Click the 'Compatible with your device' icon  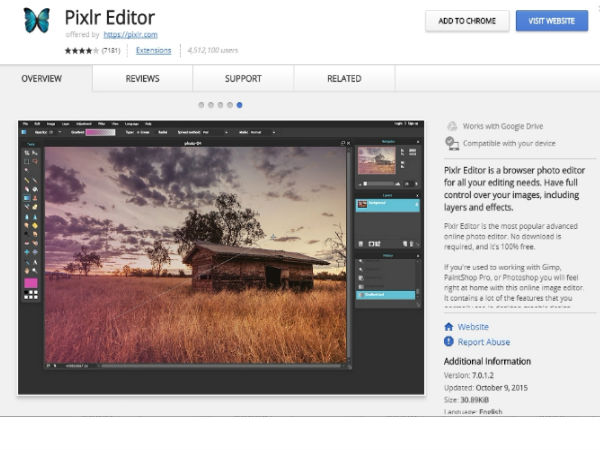pos(452,143)
